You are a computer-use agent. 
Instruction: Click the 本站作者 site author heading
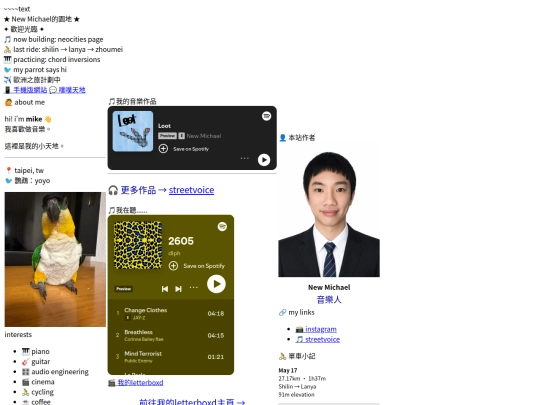[297, 138]
